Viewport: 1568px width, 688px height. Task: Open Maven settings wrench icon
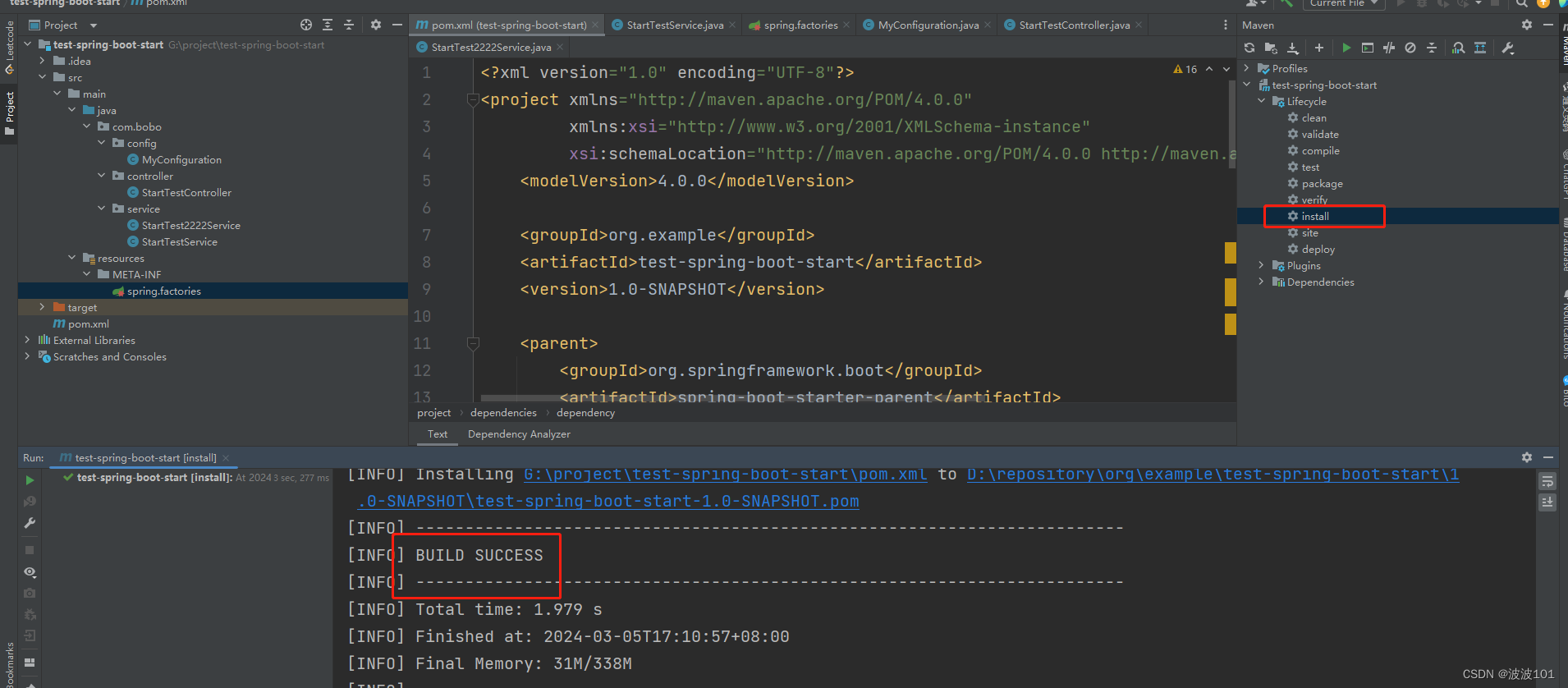1508,48
